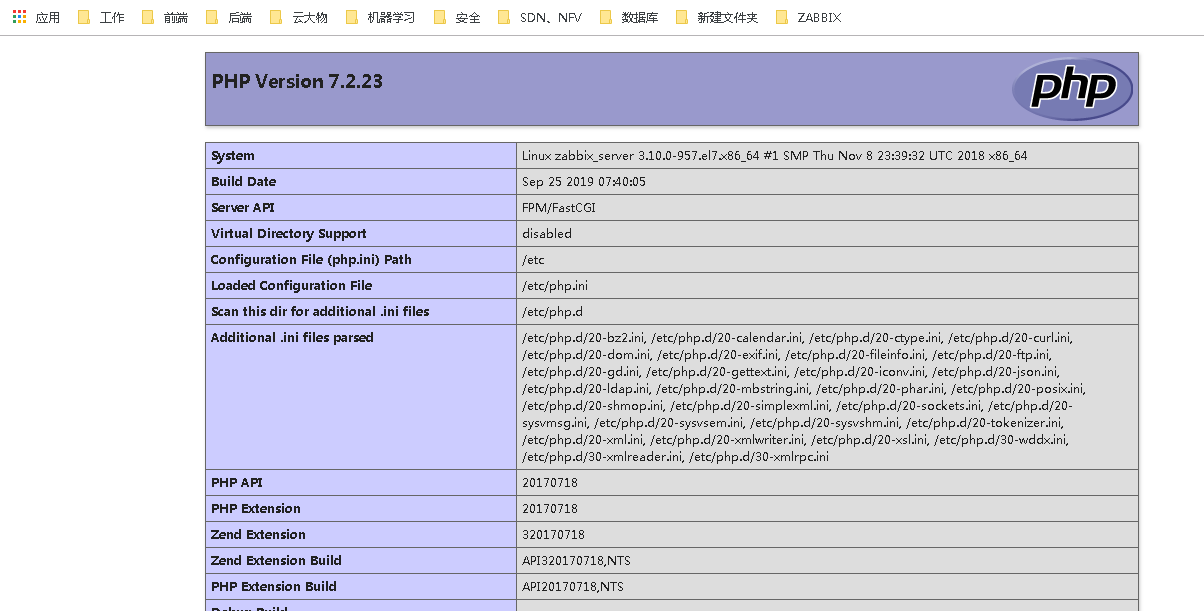Screen dimensions: 1204x611
Task: Open the 机器学习 bookmark folder
Action: [379, 17]
